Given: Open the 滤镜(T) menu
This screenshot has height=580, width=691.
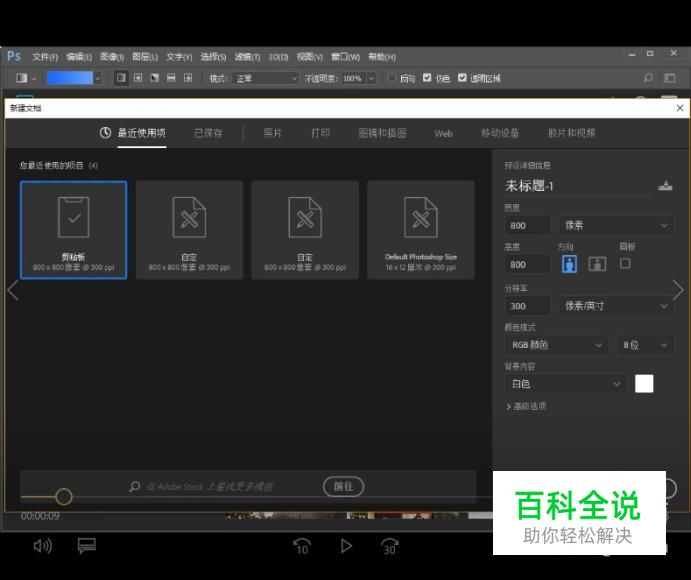Looking at the screenshot, I should [247, 57].
